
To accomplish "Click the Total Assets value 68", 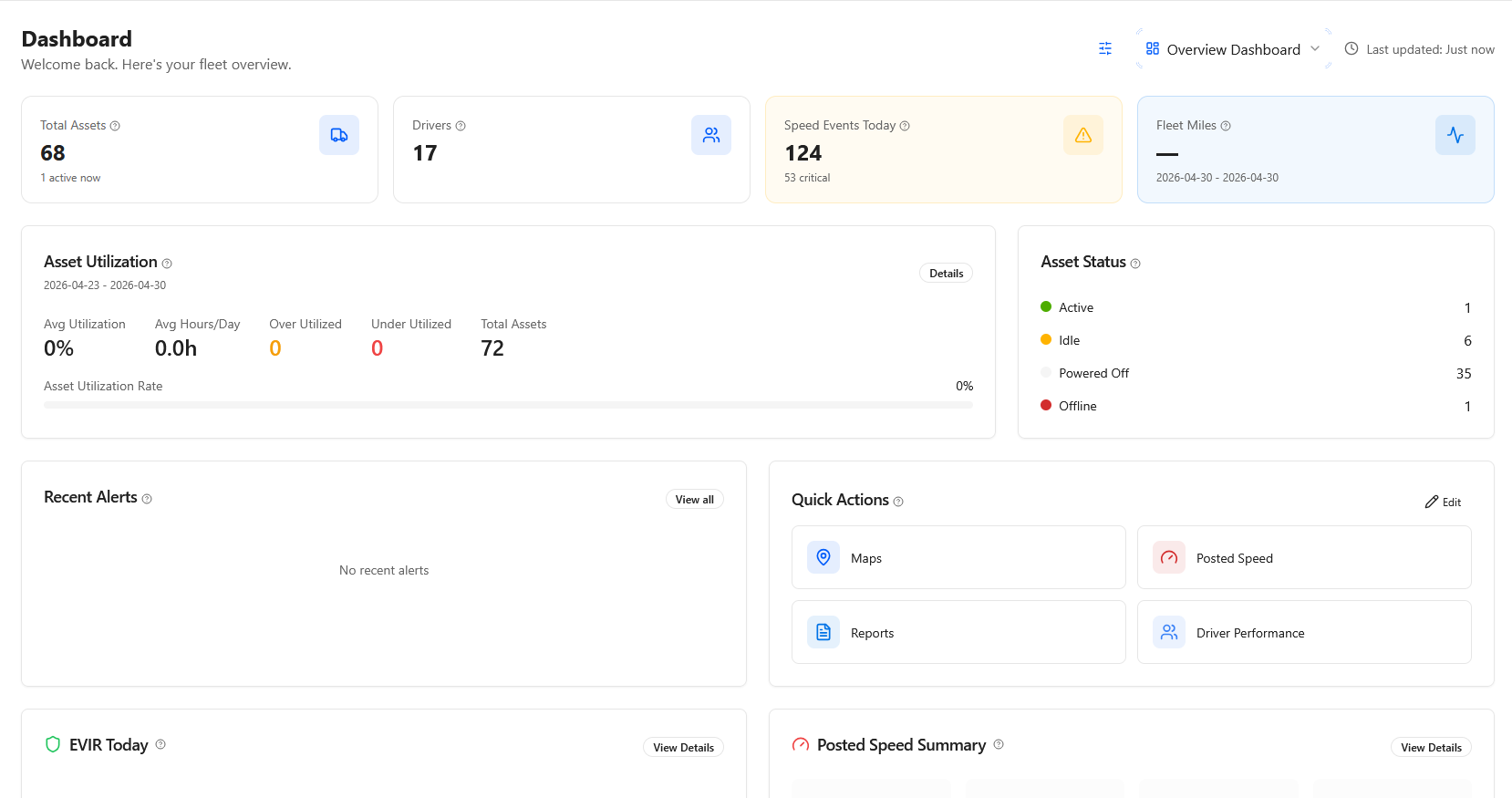I will pyautogui.click(x=53, y=153).
